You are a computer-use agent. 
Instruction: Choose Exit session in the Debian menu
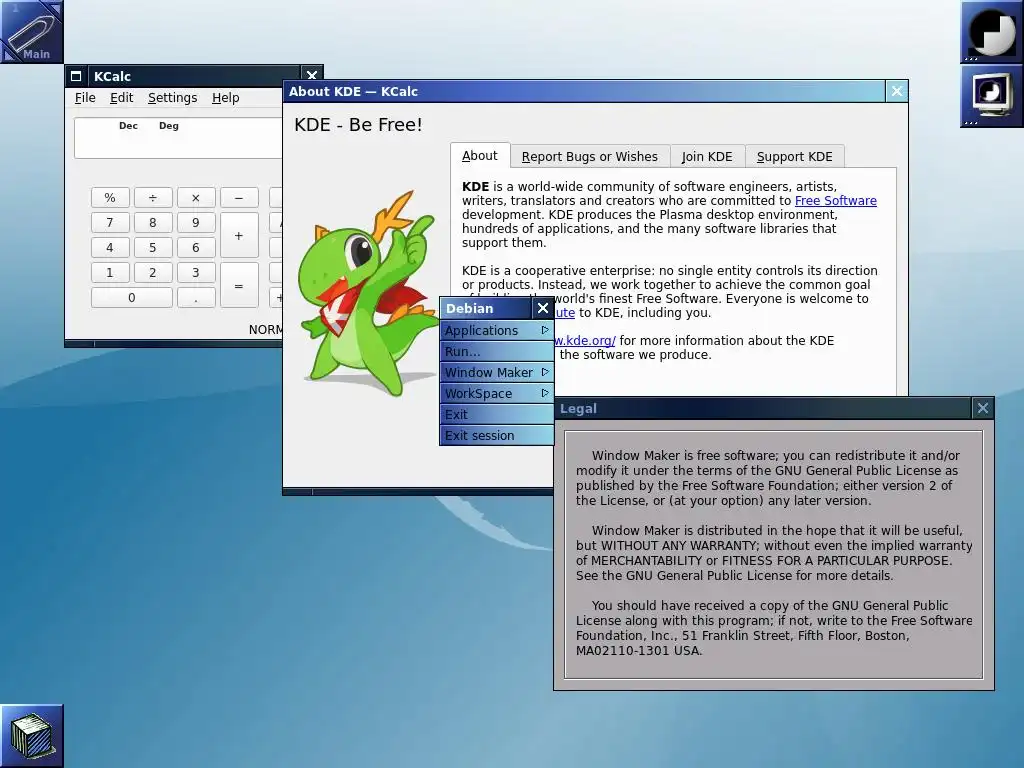pyautogui.click(x=497, y=435)
